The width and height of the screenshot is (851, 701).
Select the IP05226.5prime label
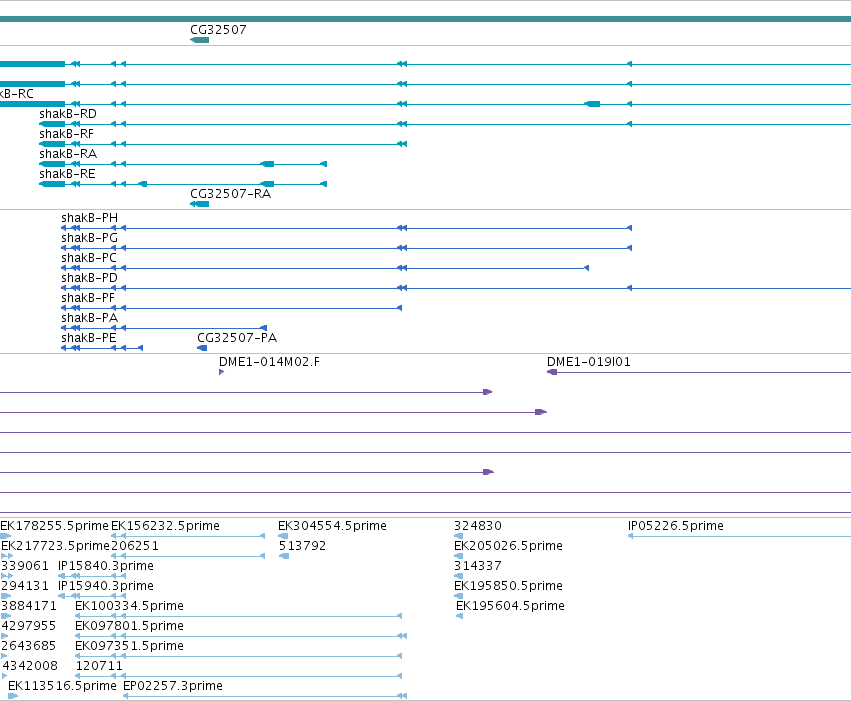(676, 526)
